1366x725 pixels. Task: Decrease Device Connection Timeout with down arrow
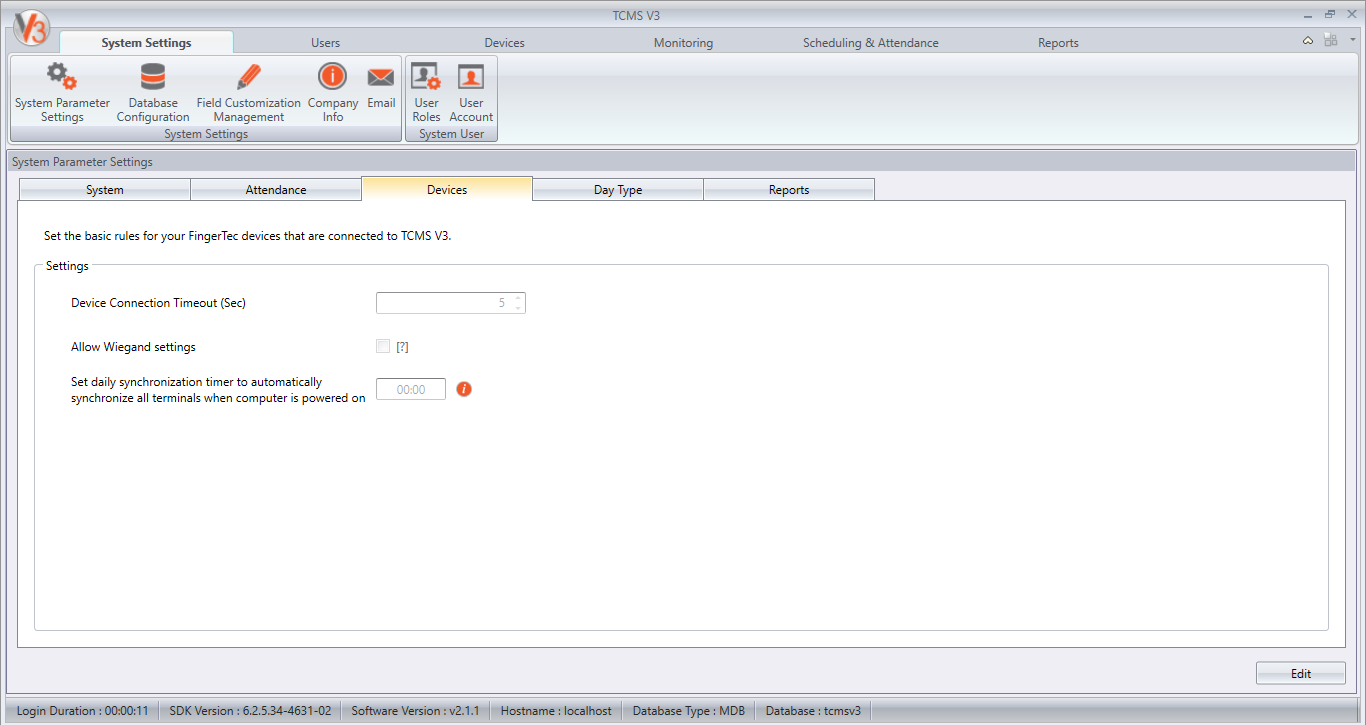point(518,307)
